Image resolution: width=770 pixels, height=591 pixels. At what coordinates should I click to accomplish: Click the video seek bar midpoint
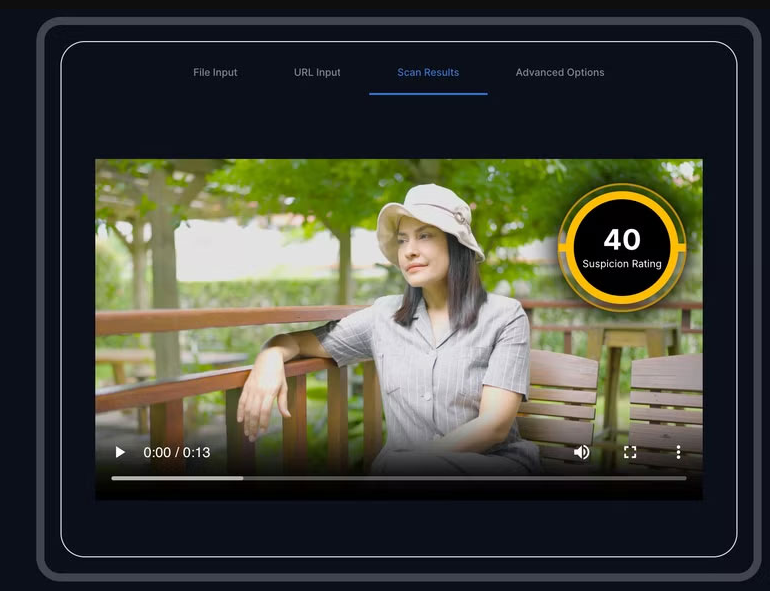(x=399, y=478)
